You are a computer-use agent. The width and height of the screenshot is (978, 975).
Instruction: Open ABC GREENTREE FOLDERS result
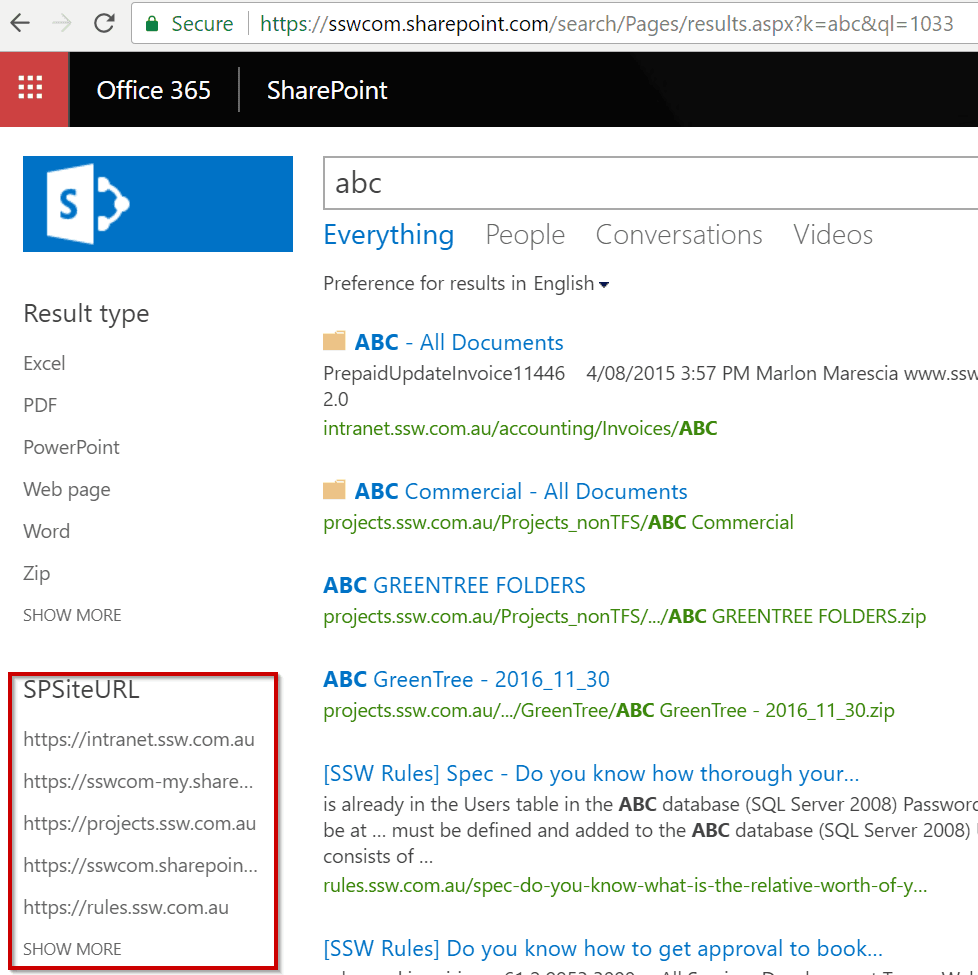tap(454, 585)
